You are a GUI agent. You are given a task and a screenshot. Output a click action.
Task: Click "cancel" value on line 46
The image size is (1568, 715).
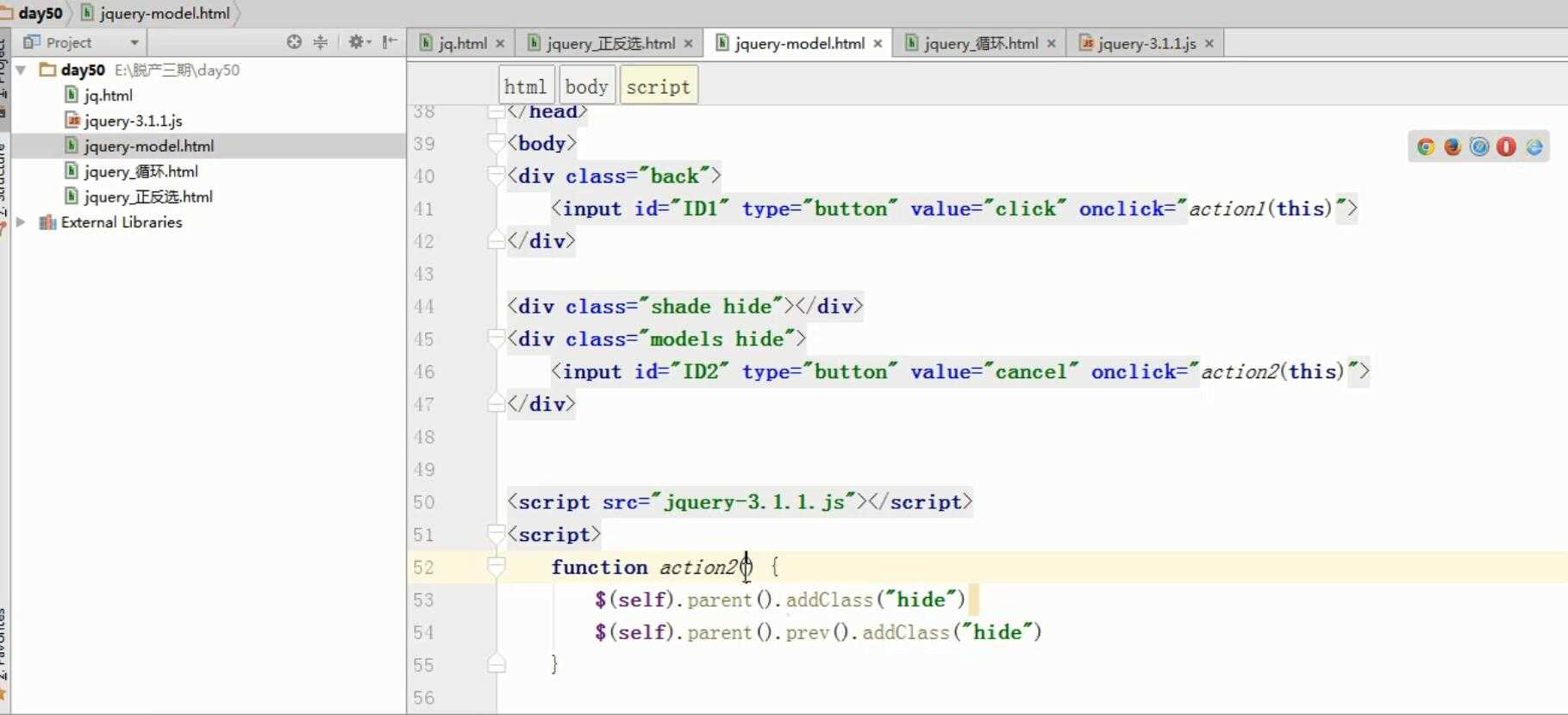[x=1031, y=371]
